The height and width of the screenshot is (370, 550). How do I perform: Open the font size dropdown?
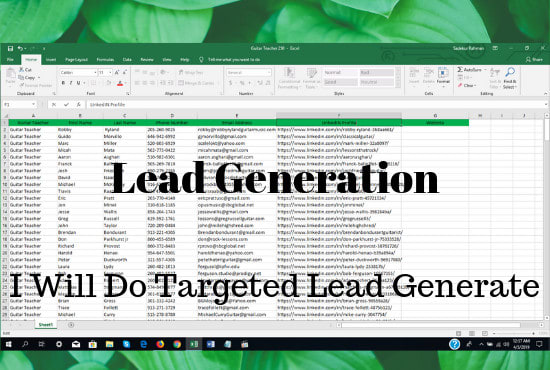110,73
